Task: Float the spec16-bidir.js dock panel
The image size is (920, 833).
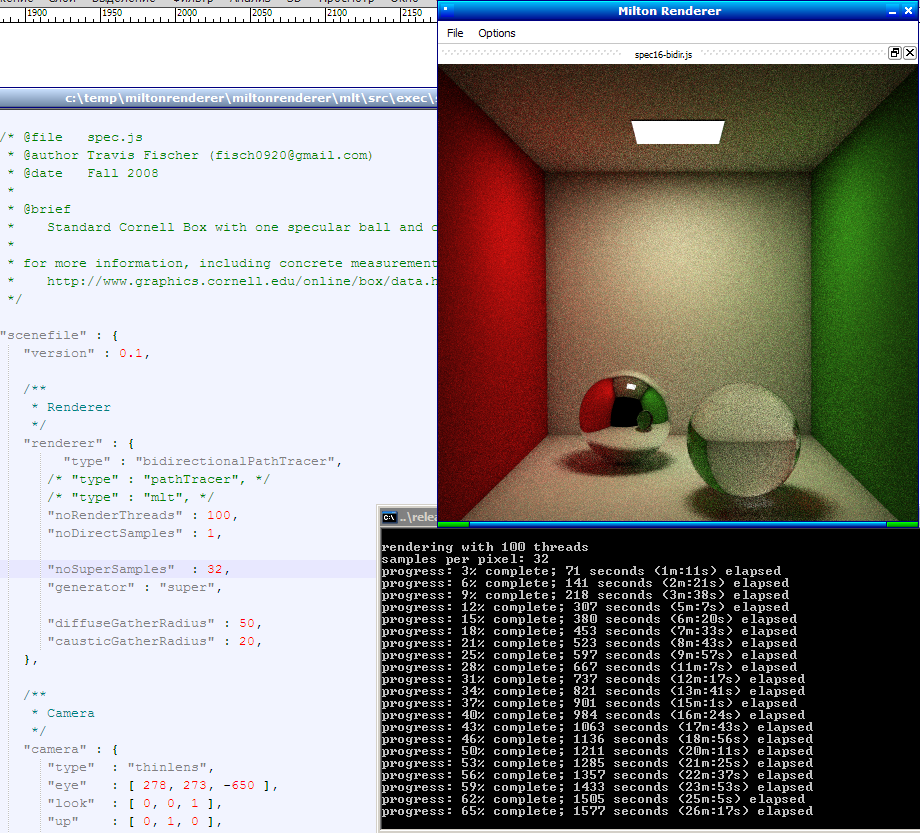Action: [x=895, y=54]
